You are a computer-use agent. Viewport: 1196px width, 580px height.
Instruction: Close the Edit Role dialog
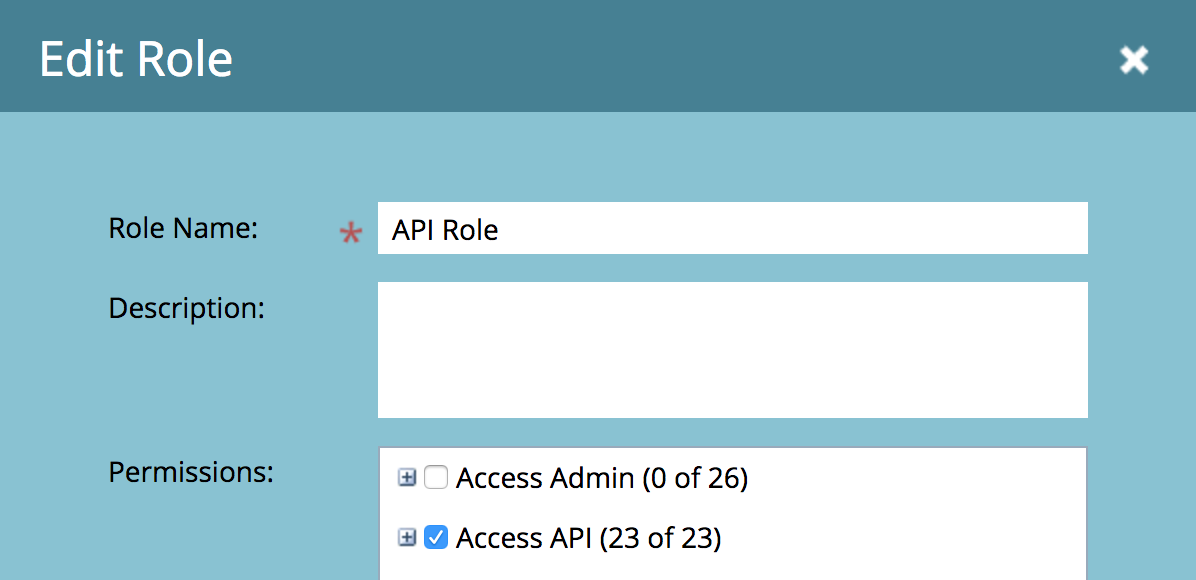point(1133,60)
